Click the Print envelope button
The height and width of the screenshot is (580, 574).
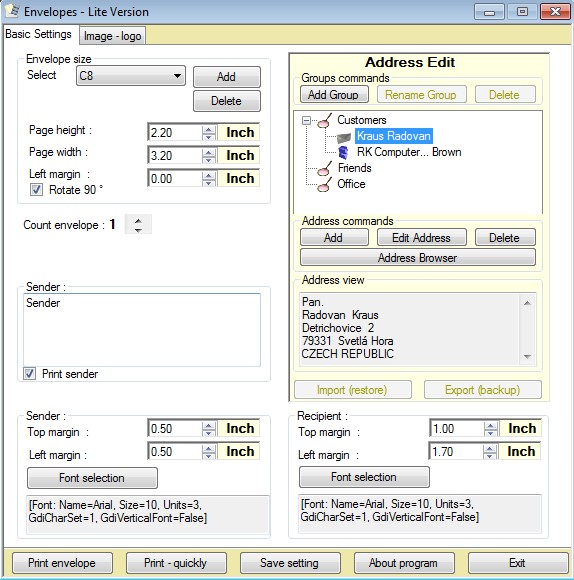point(62,563)
